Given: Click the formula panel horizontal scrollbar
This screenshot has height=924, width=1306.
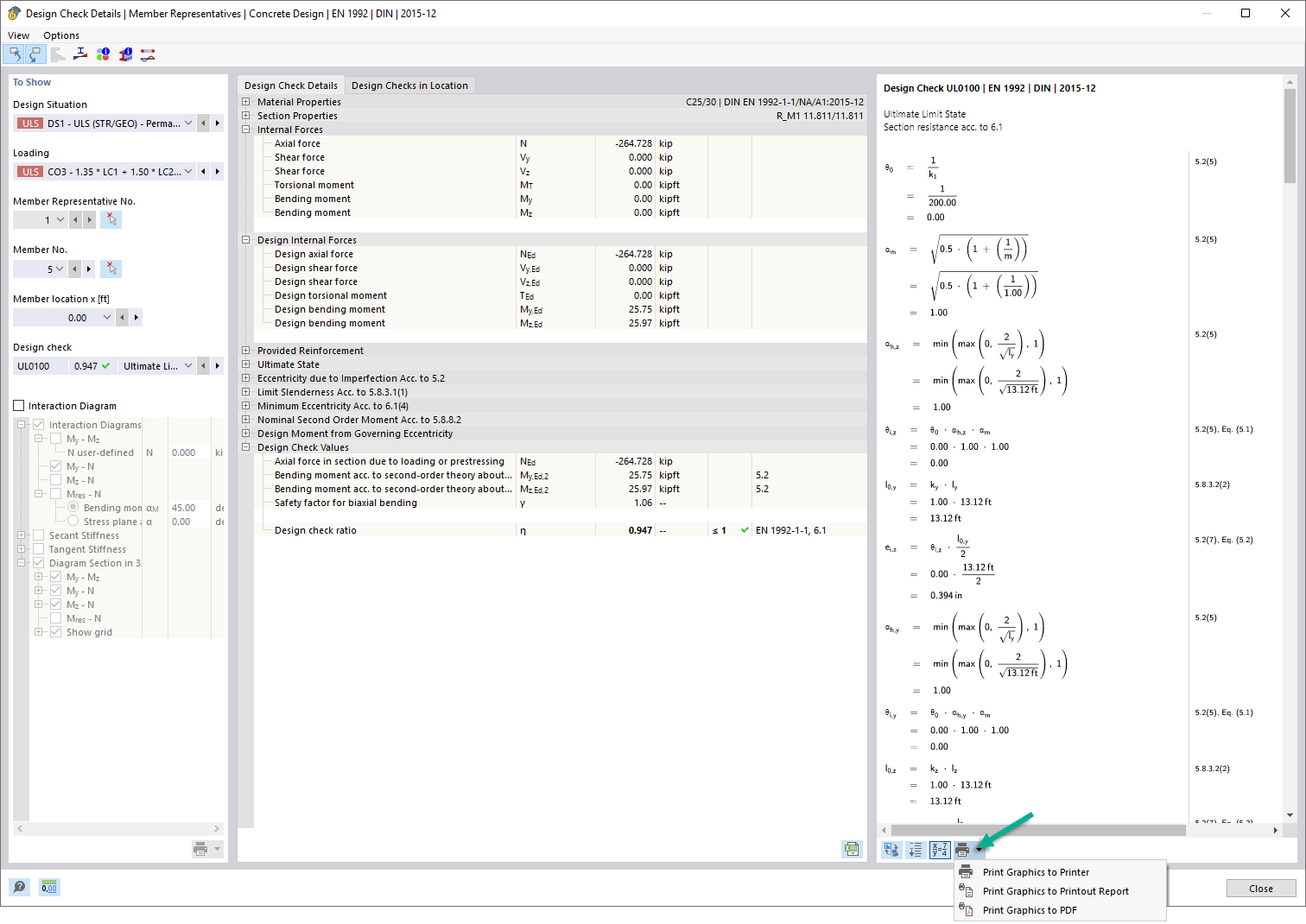Looking at the screenshot, I should (x=1037, y=830).
